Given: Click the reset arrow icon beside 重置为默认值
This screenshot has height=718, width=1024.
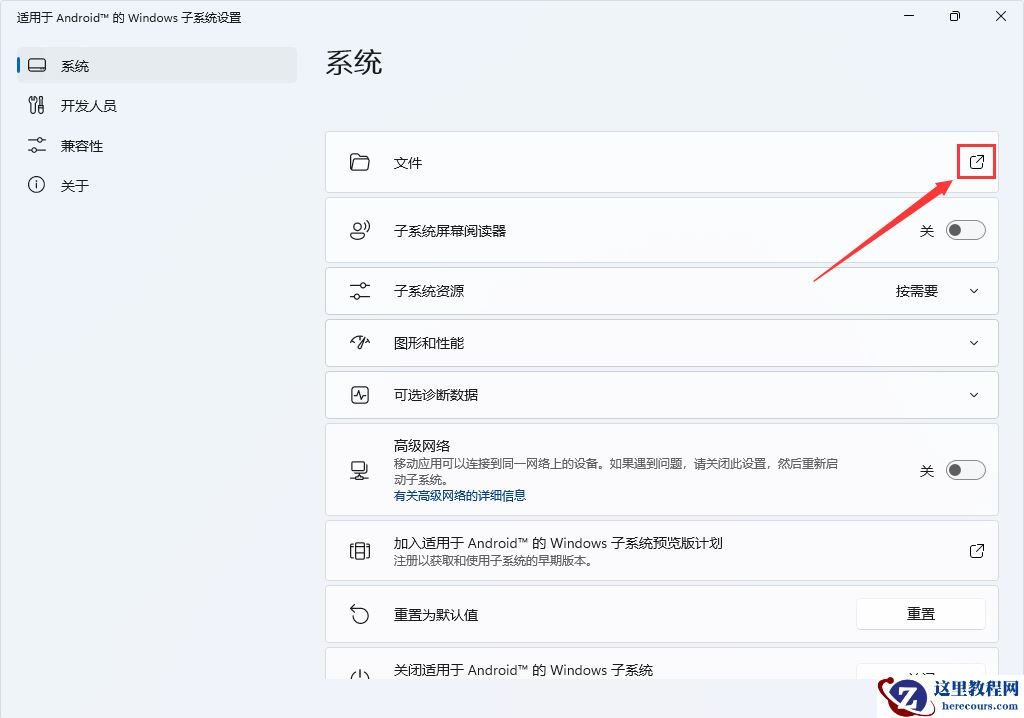Looking at the screenshot, I should [x=360, y=613].
